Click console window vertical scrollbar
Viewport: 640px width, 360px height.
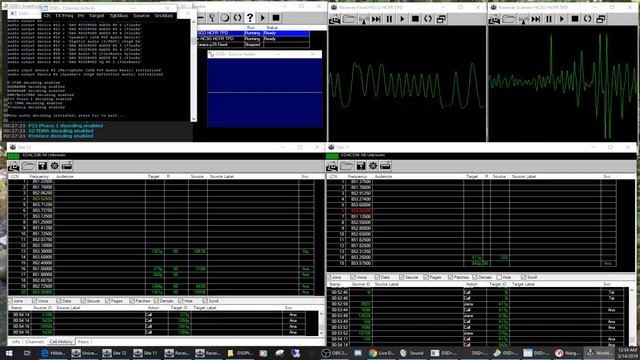194,69
